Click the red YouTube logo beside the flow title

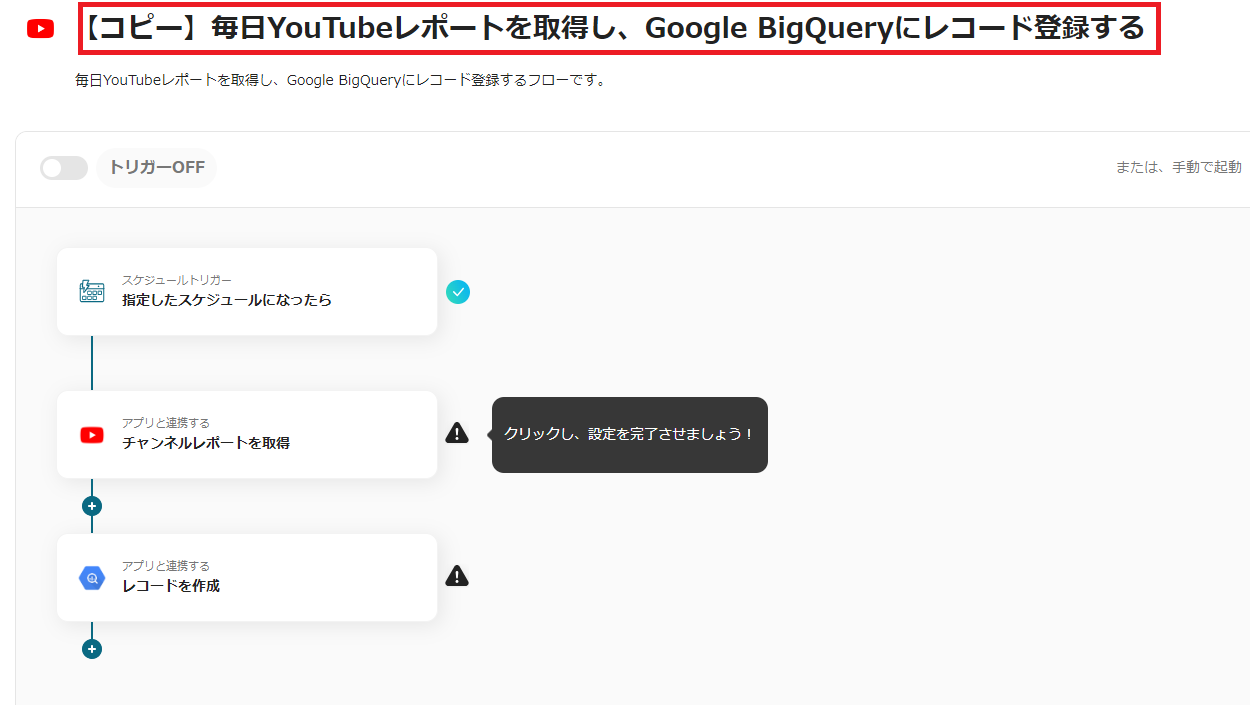tap(41, 29)
